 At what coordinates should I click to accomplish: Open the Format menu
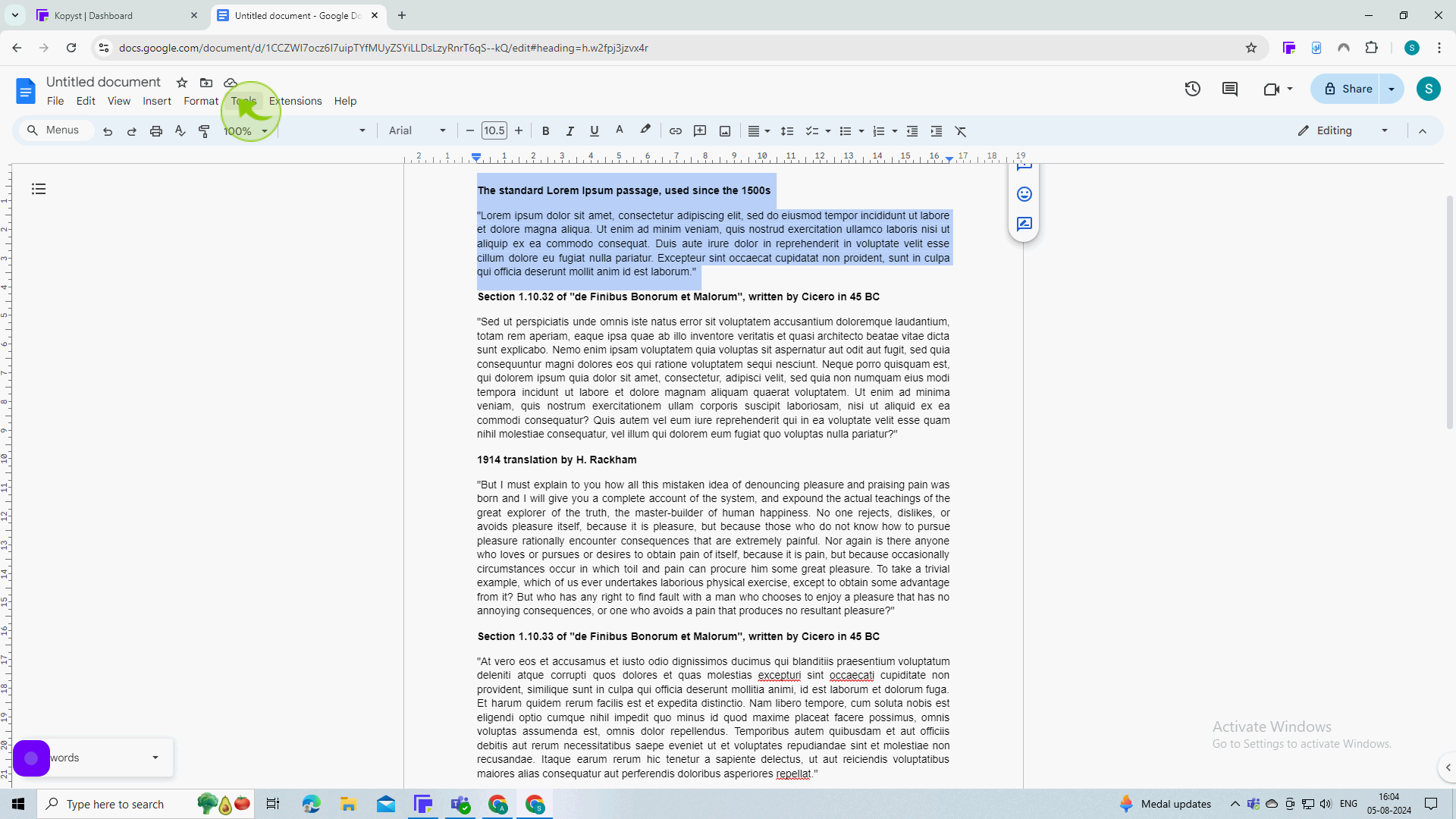(201, 101)
